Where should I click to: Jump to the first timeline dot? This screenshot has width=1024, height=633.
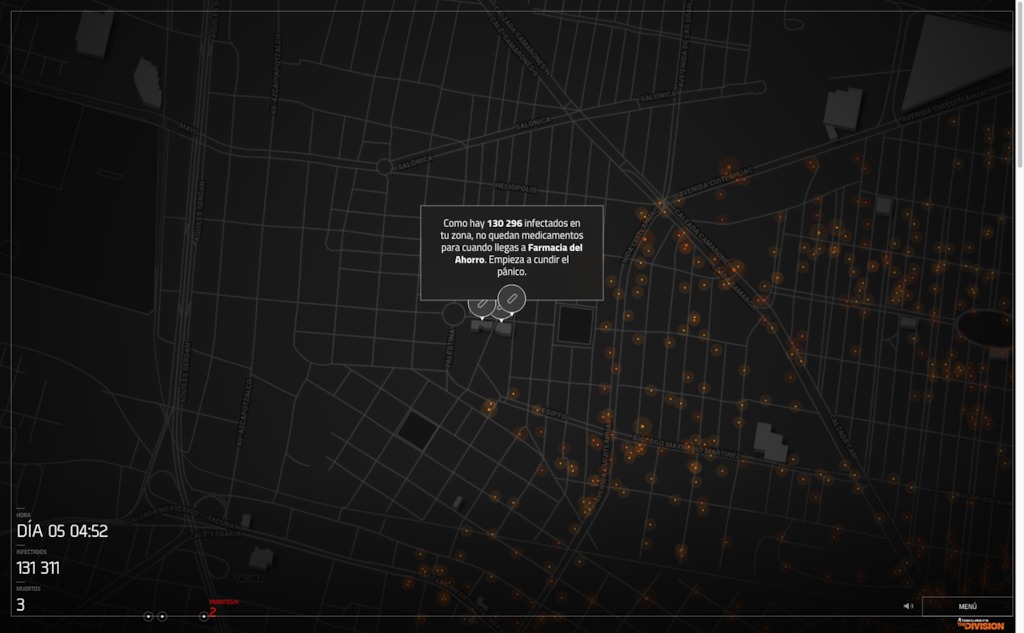pos(148,616)
